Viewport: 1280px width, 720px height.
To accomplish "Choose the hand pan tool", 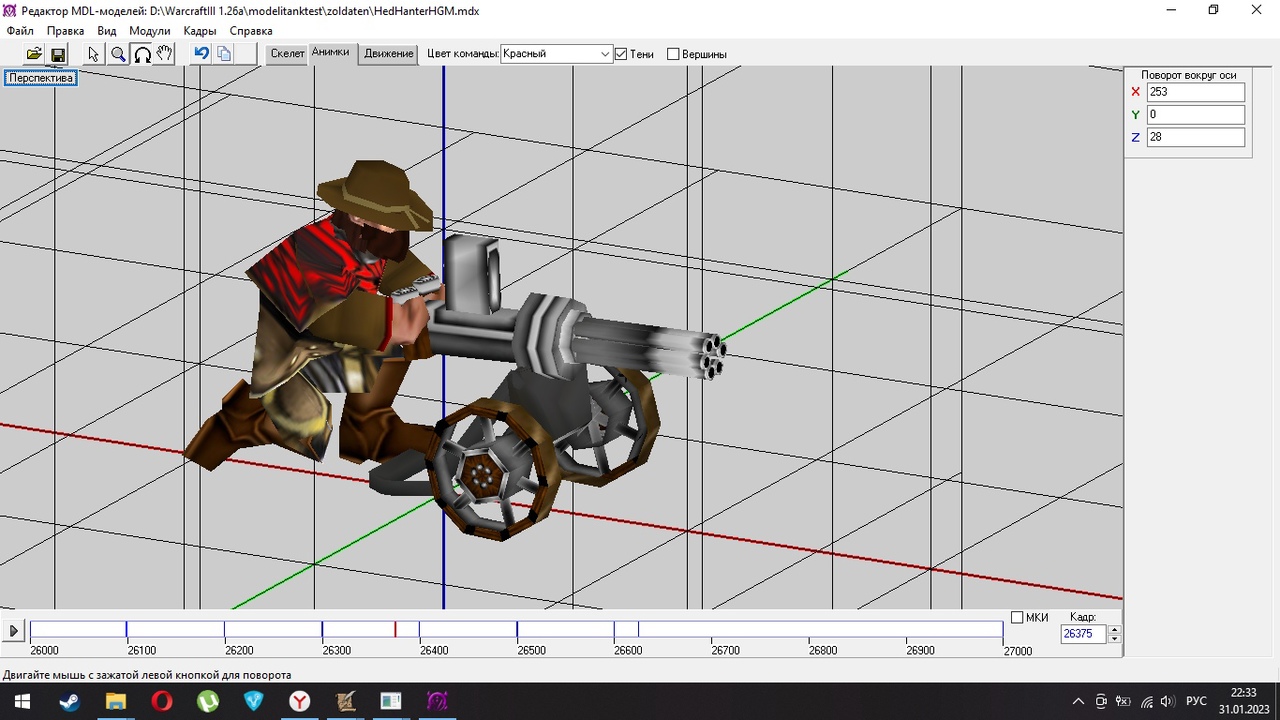I will [165, 54].
